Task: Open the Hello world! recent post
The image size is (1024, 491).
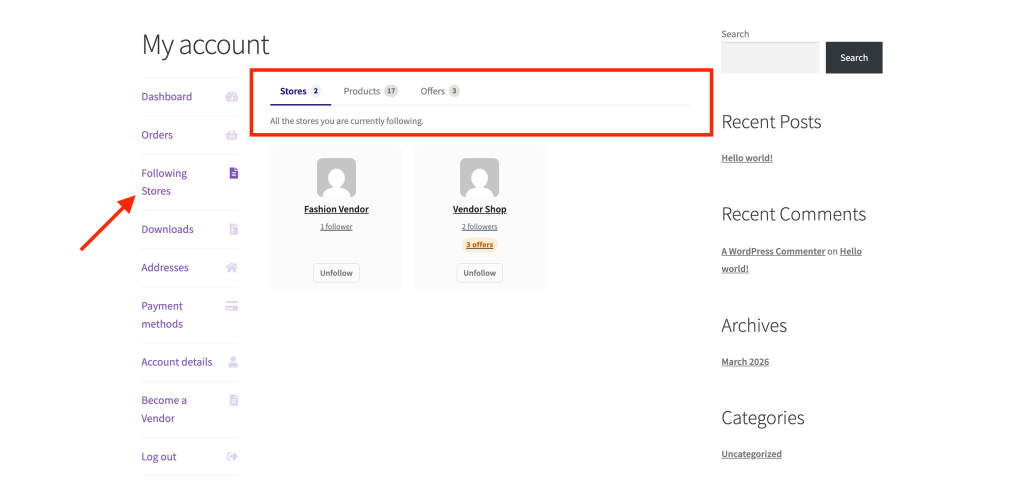Action: (747, 158)
